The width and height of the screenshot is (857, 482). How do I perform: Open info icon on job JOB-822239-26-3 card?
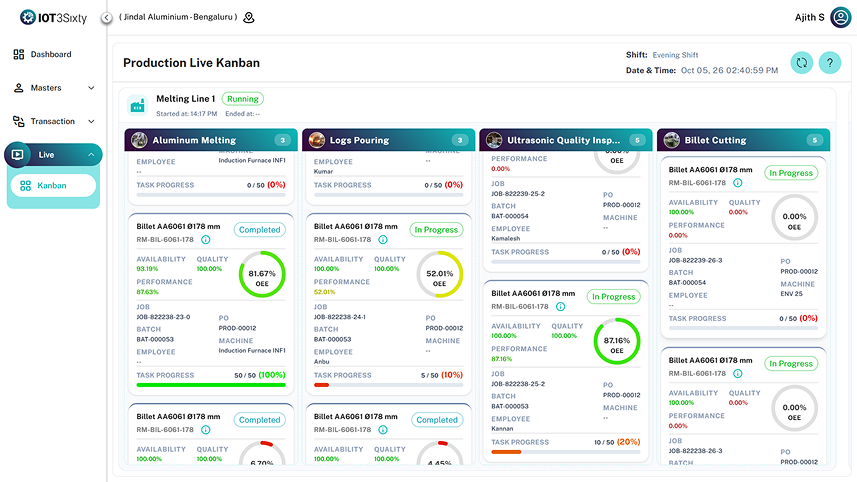point(738,183)
